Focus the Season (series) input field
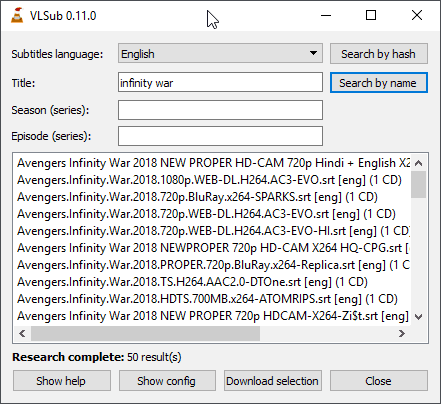 click(x=220, y=110)
